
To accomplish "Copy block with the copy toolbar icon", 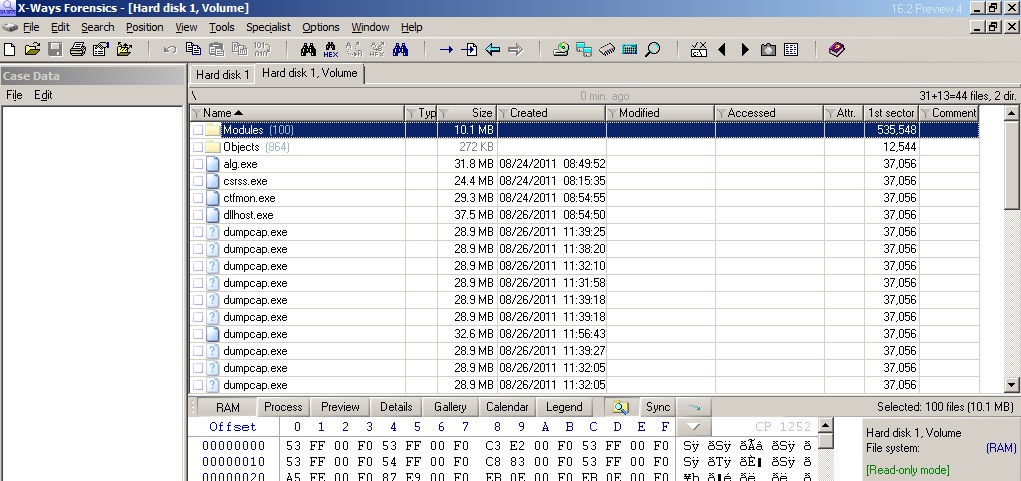I will coord(193,49).
